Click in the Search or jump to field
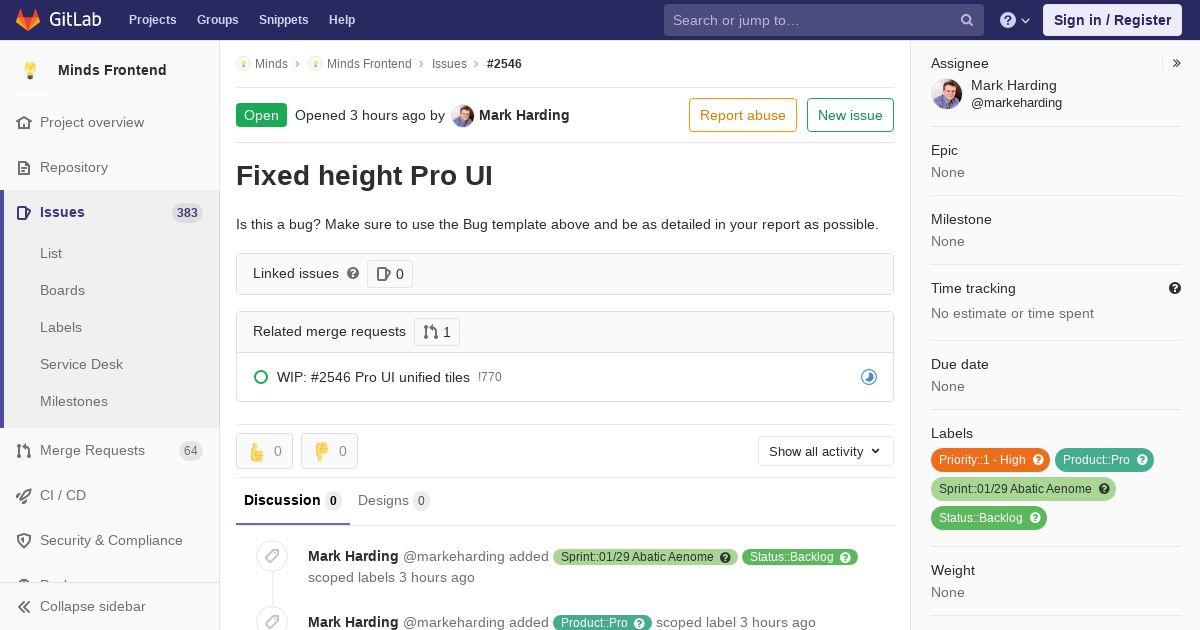This screenshot has height=630, width=1200. 814,20
